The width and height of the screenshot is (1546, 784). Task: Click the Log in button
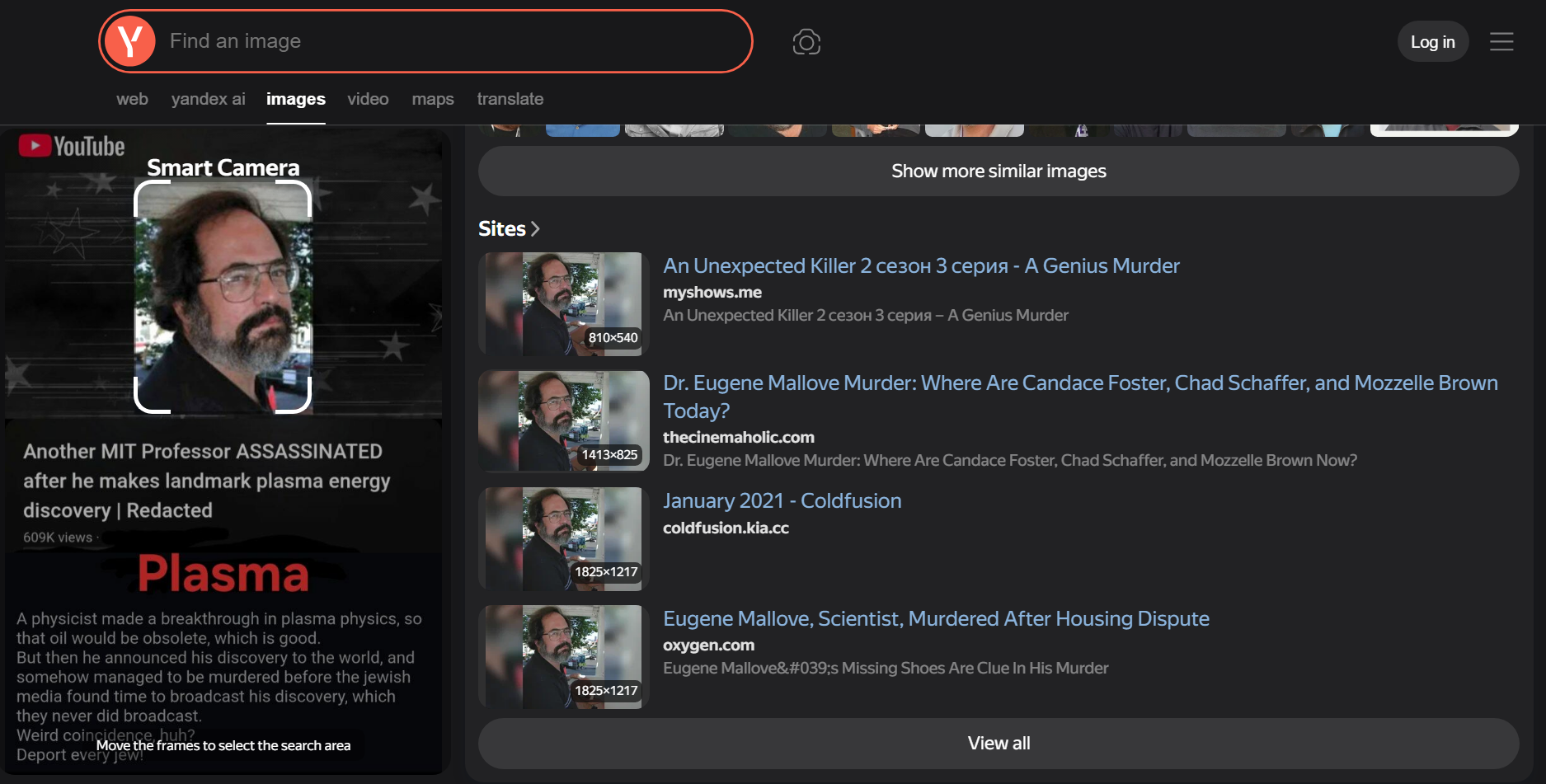click(x=1433, y=42)
